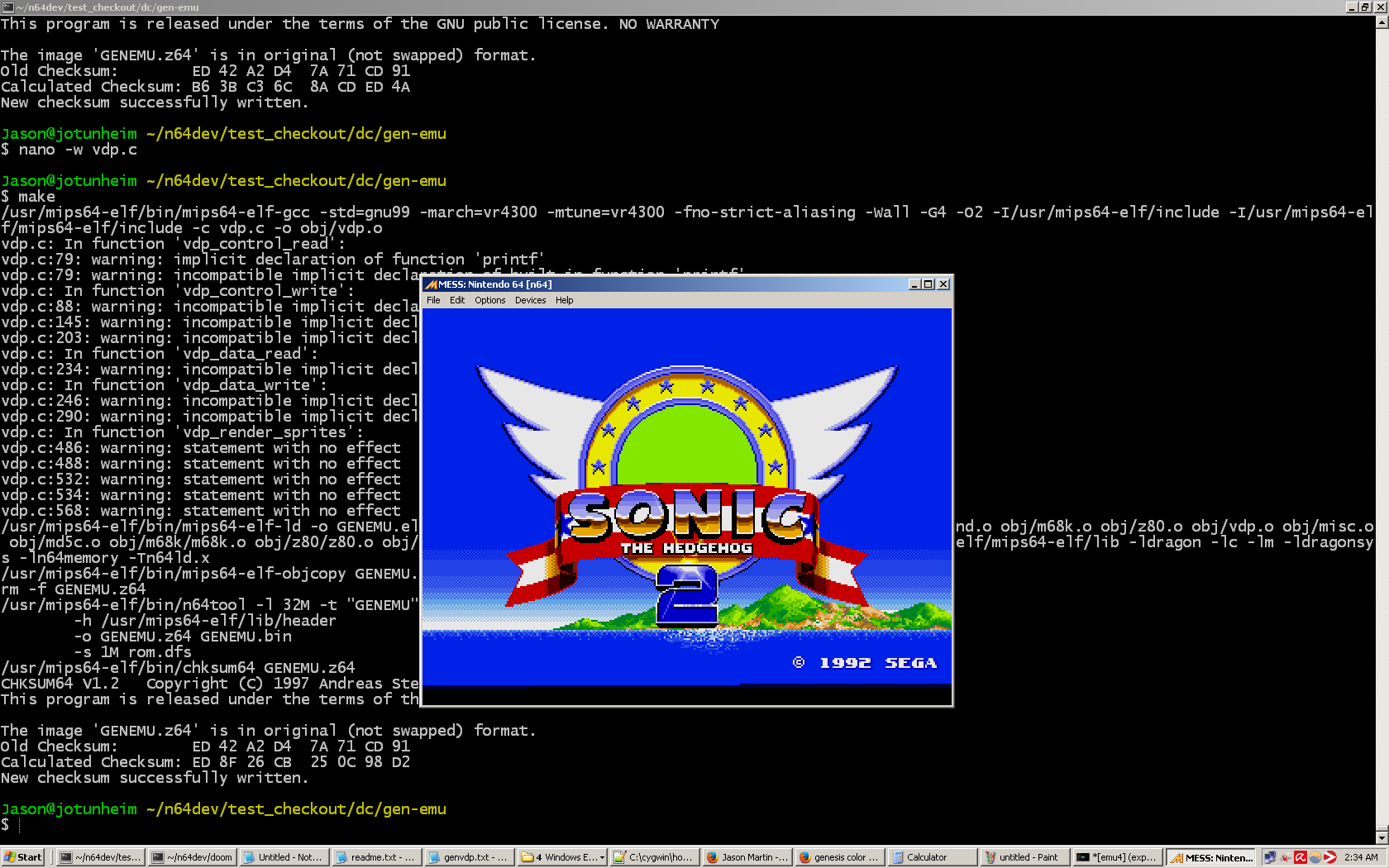Screen dimensions: 1389x868
Task: Click the network computers tray icon
Action: click(1270, 857)
